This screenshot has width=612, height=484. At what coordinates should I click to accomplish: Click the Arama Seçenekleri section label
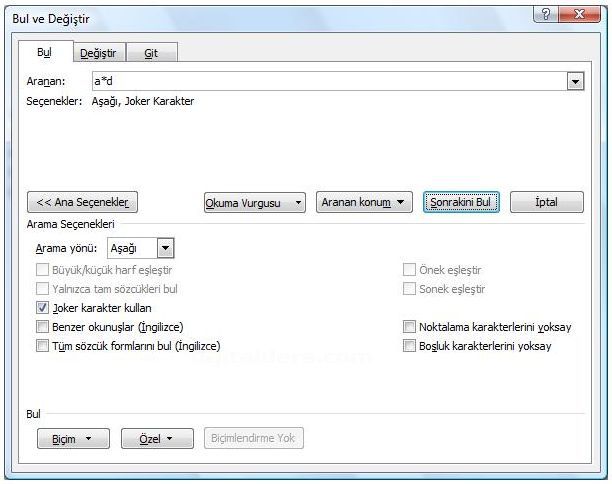point(71,224)
